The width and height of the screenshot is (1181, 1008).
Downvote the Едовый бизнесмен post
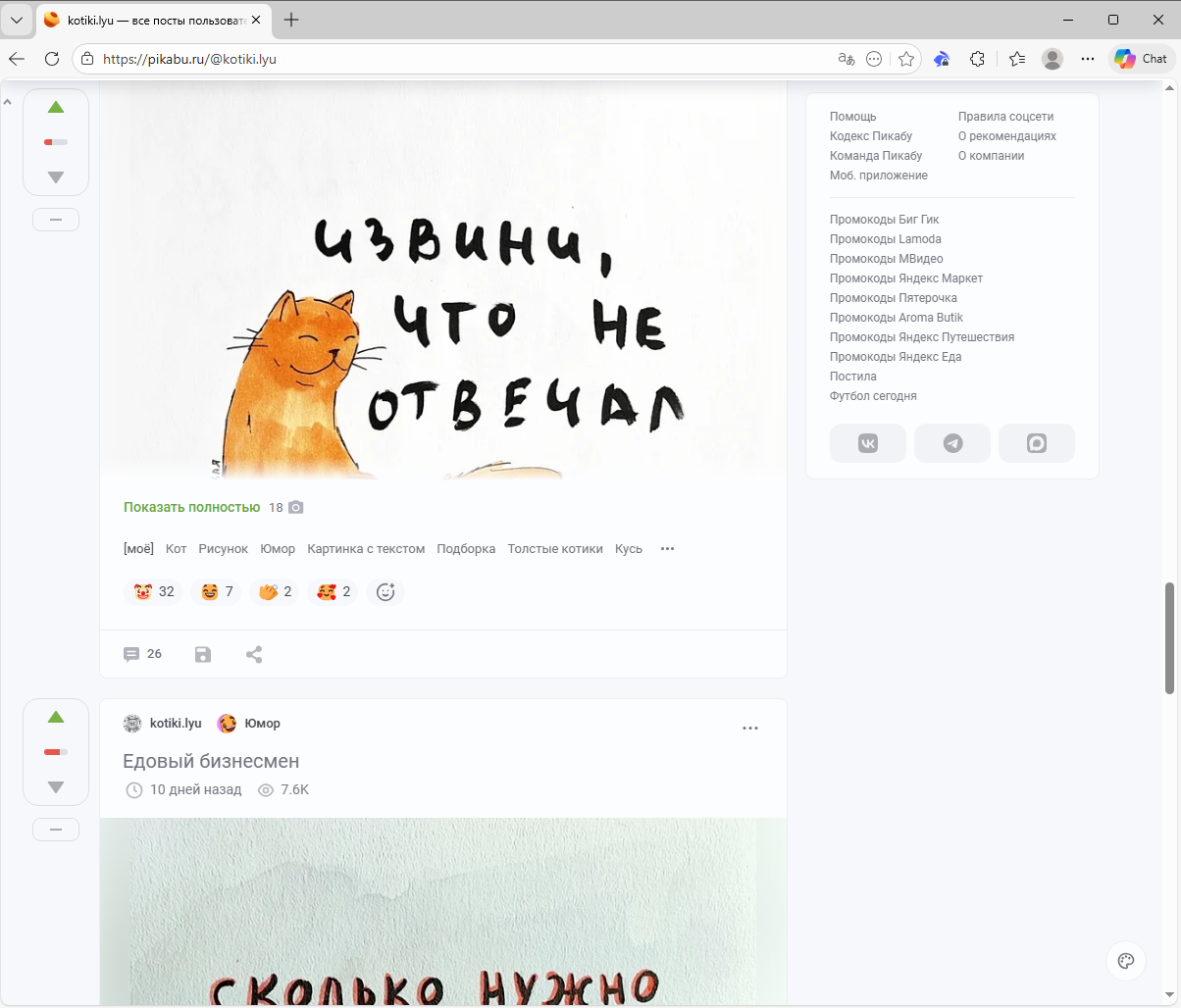tap(56, 787)
